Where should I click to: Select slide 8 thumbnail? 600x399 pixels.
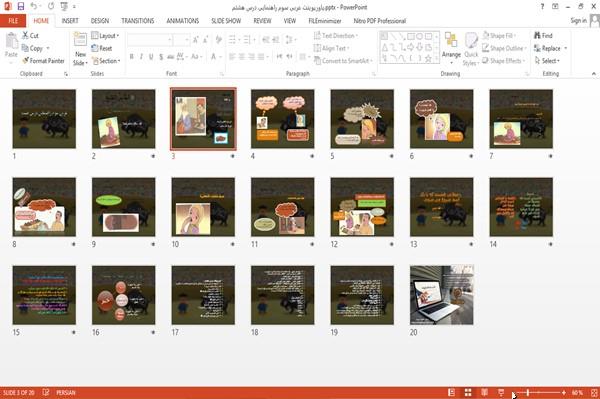[44, 207]
